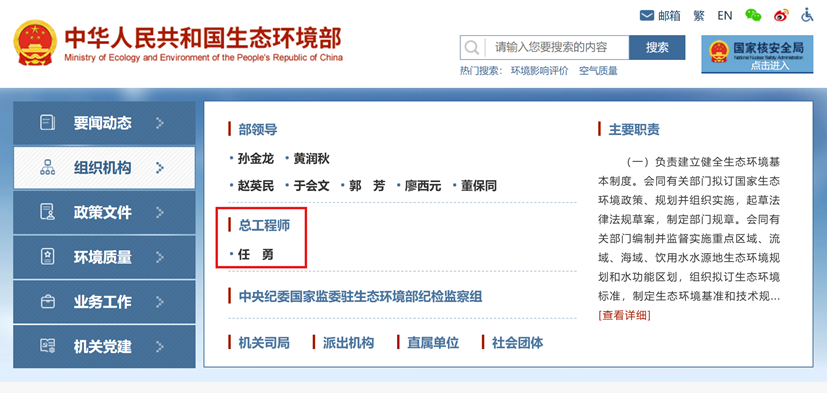Screen dimensions: 827x393
Task: Click the emblem in 国家核安全局 banner
Action: tap(719, 52)
